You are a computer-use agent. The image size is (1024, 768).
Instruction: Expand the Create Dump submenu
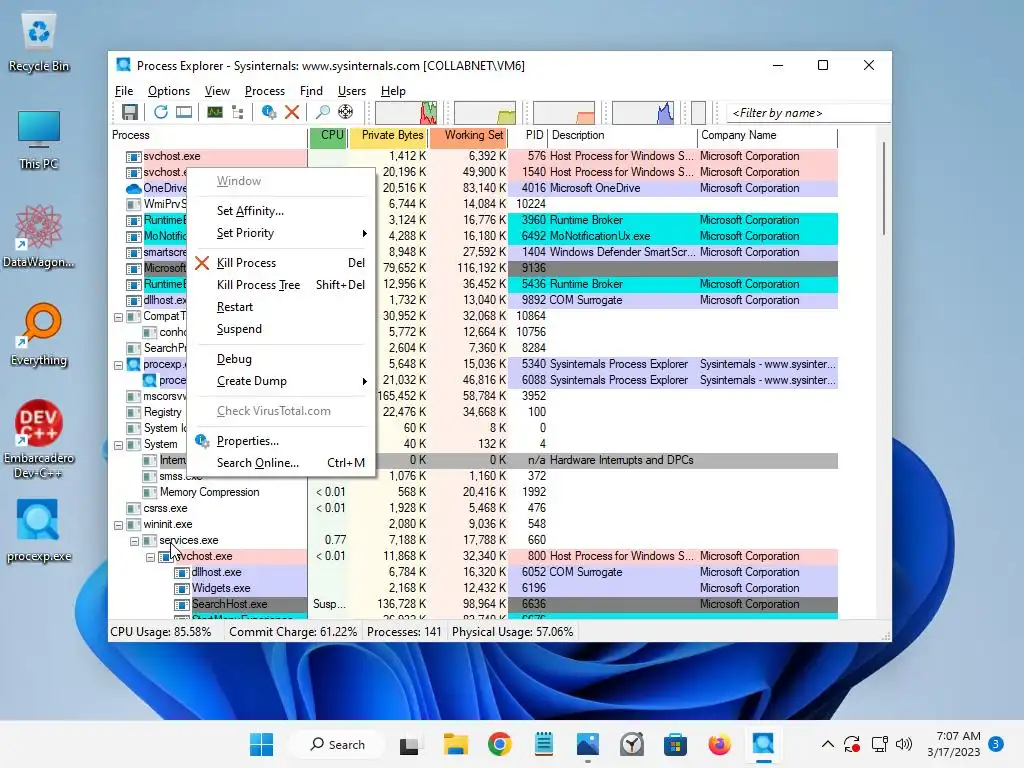click(281, 381)
